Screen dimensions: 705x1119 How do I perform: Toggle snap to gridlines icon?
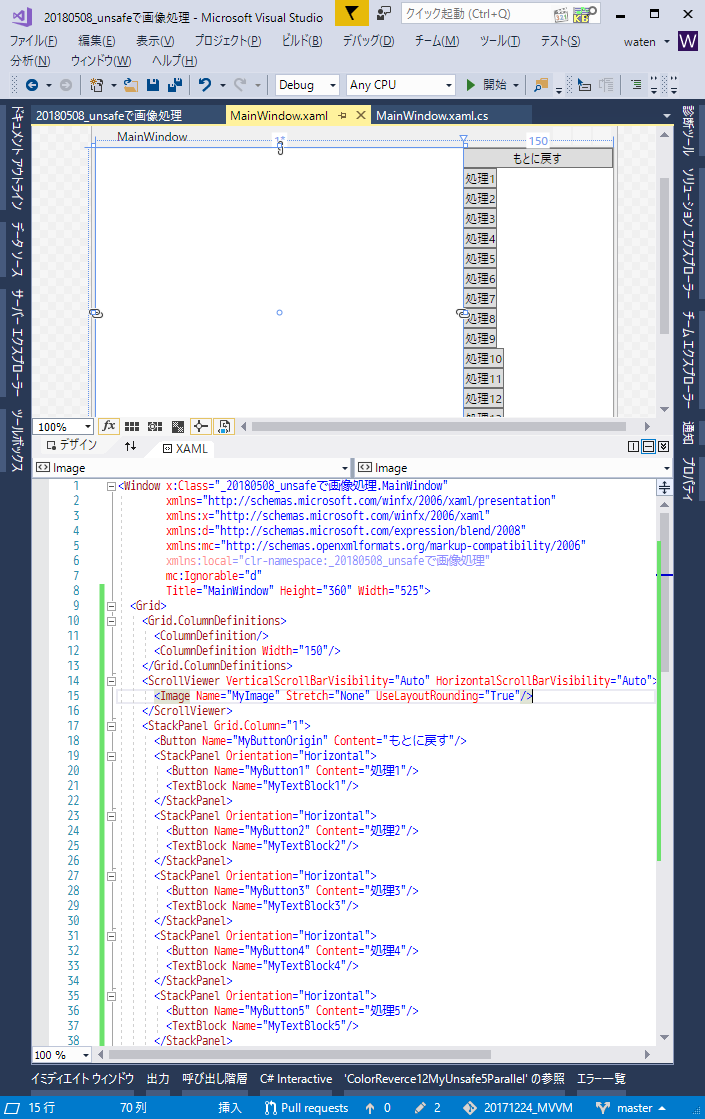(x=155, y=426)
